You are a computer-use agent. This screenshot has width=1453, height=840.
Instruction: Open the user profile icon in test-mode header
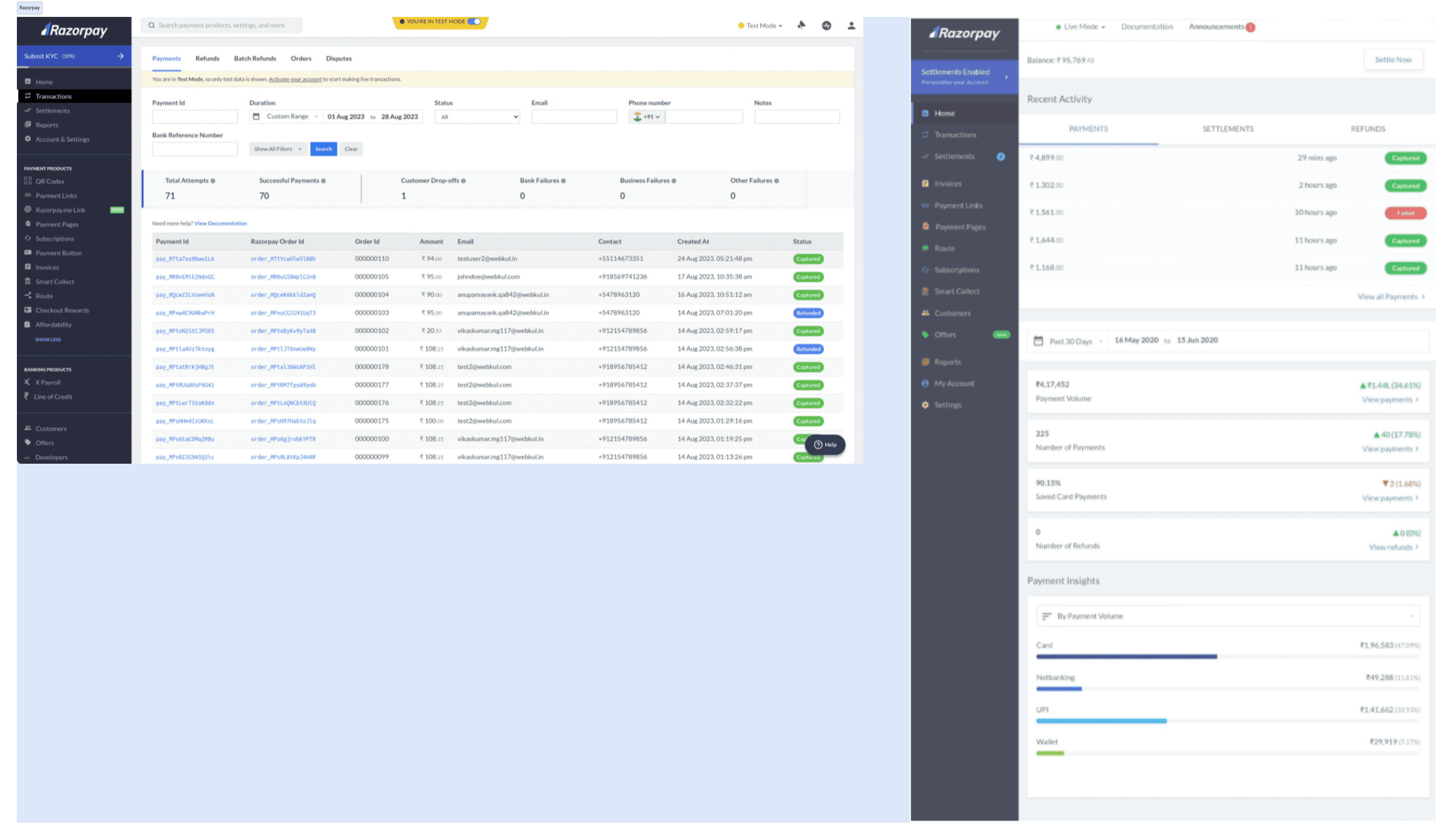(x=852, y=25)
